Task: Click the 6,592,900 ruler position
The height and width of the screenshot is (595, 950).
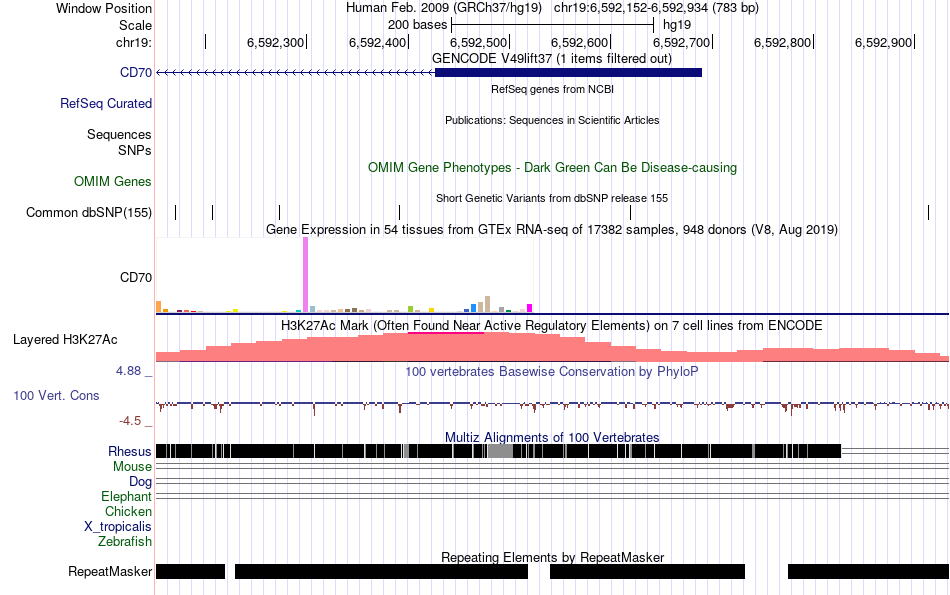Action: pos(884,42)
